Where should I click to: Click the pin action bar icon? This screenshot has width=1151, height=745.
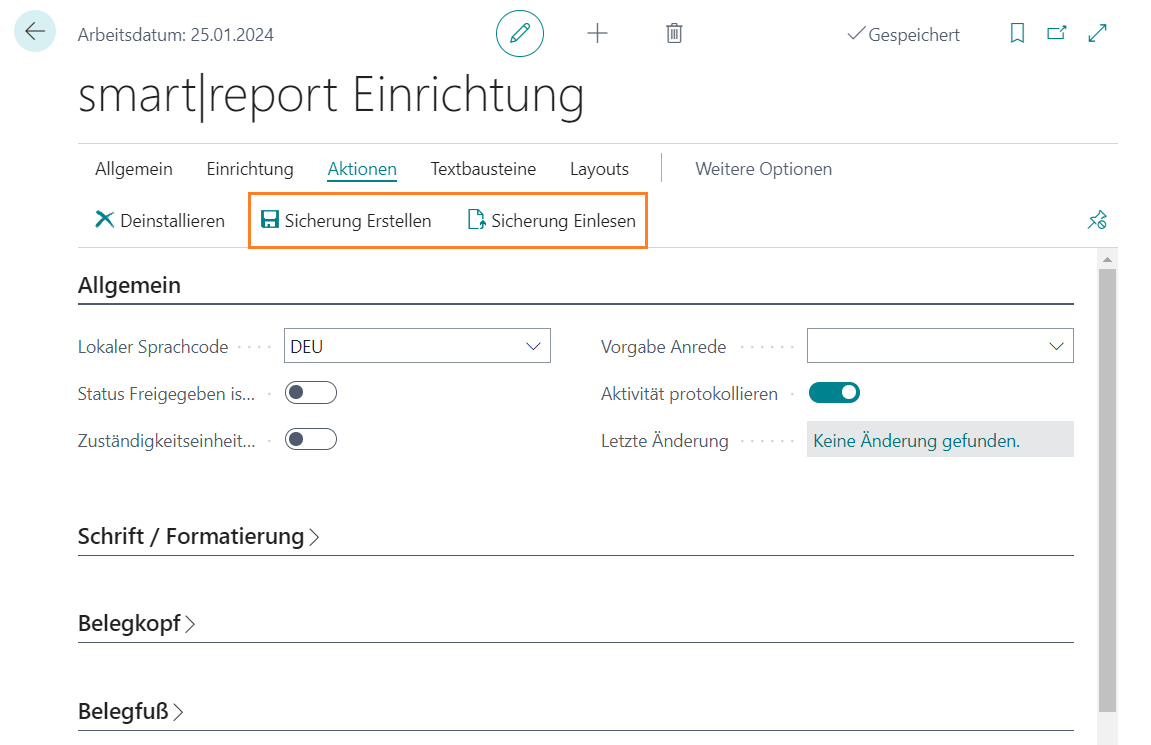pos(1097,221)
